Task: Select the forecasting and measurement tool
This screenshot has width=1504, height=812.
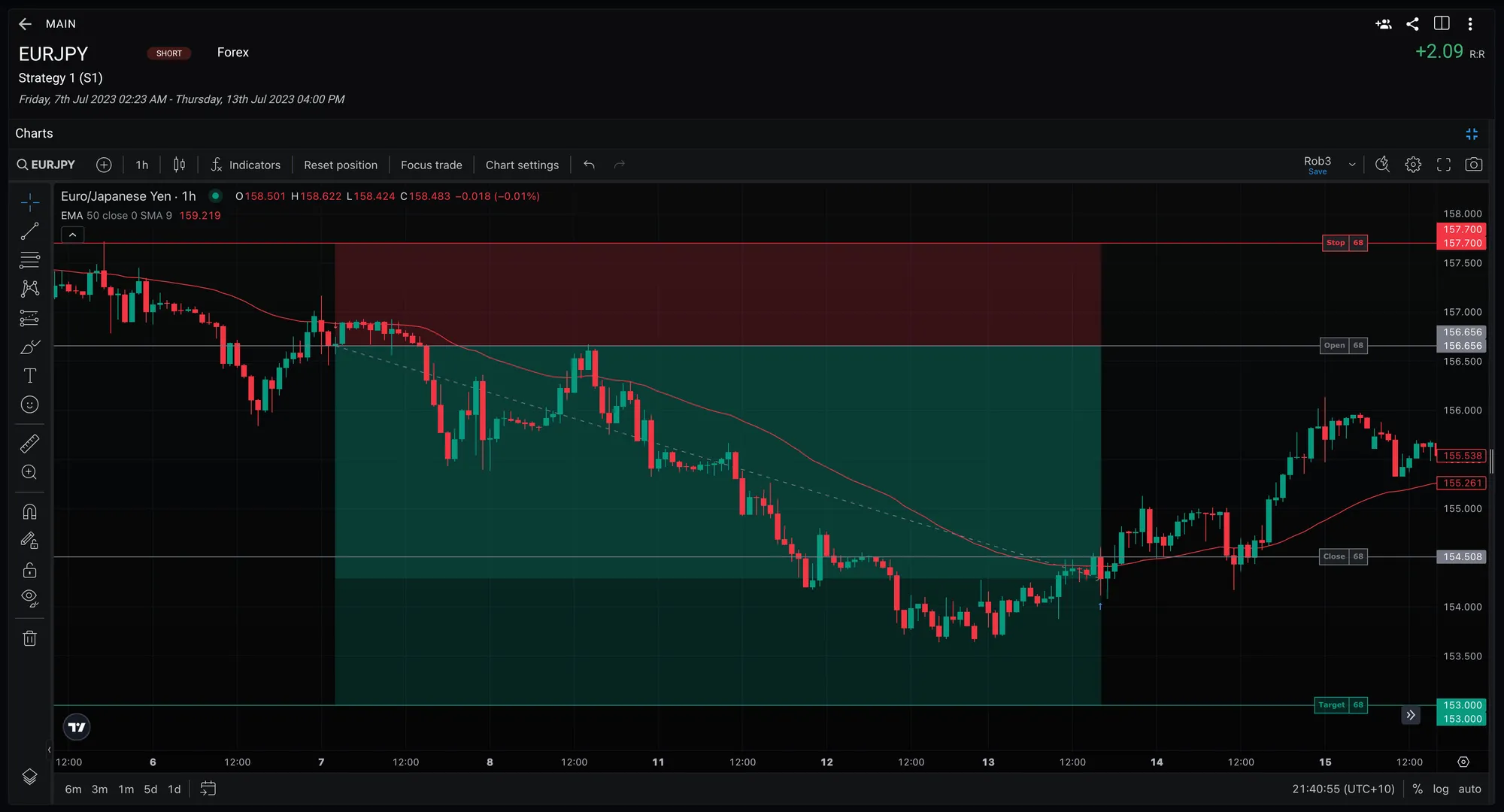Action: 30,318
